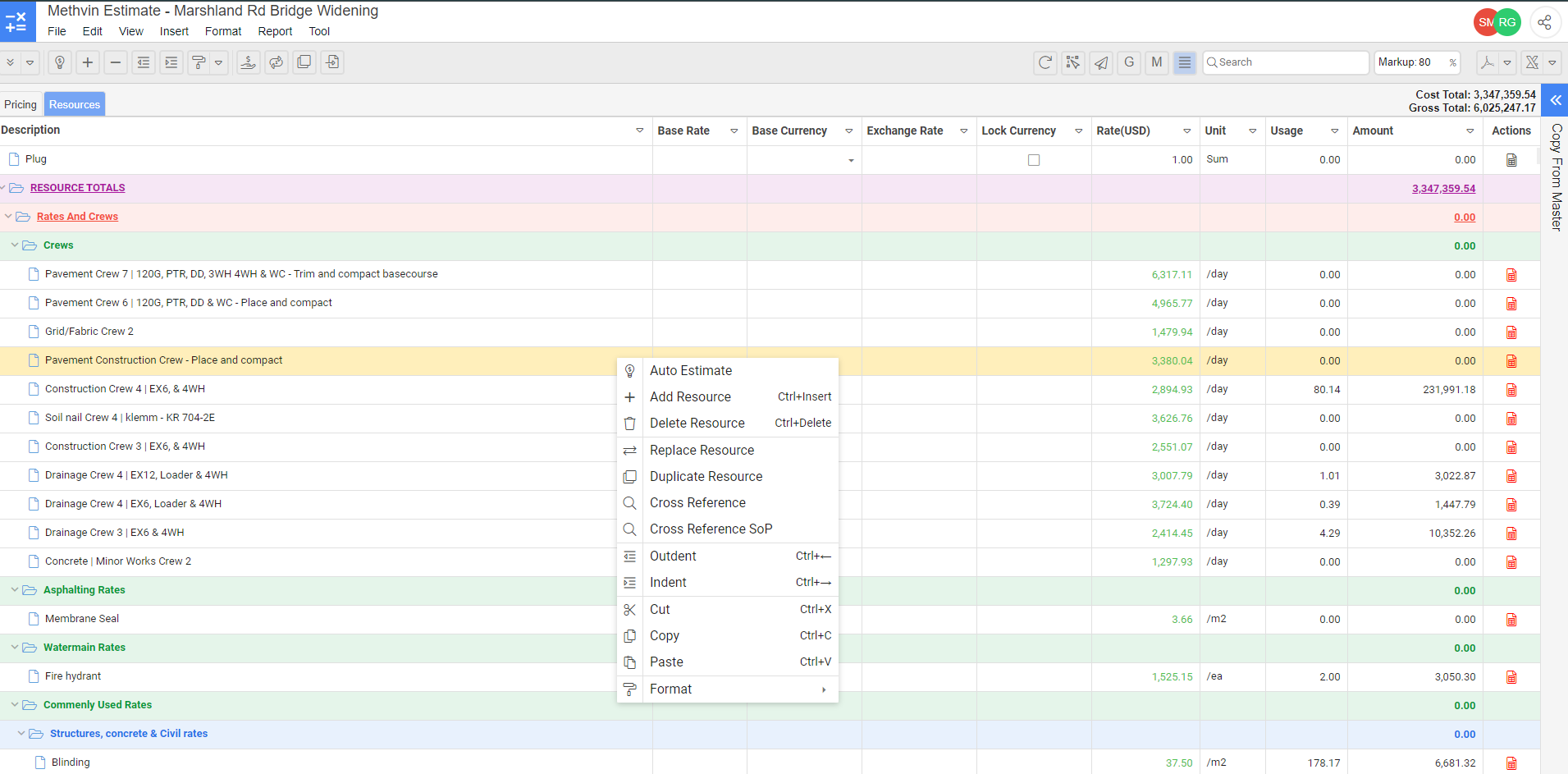Collapse the Crews folder
This screenshot has width=1568, height=774.
click(15, 245)
